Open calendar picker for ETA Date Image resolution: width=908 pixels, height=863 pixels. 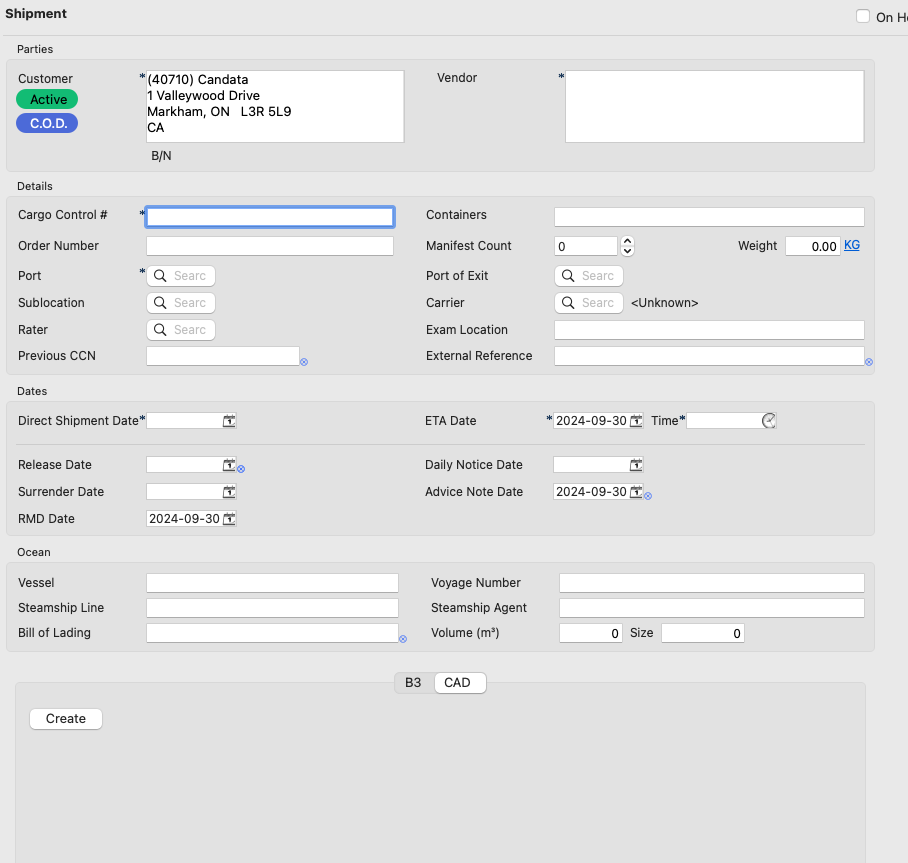[636, 421]
